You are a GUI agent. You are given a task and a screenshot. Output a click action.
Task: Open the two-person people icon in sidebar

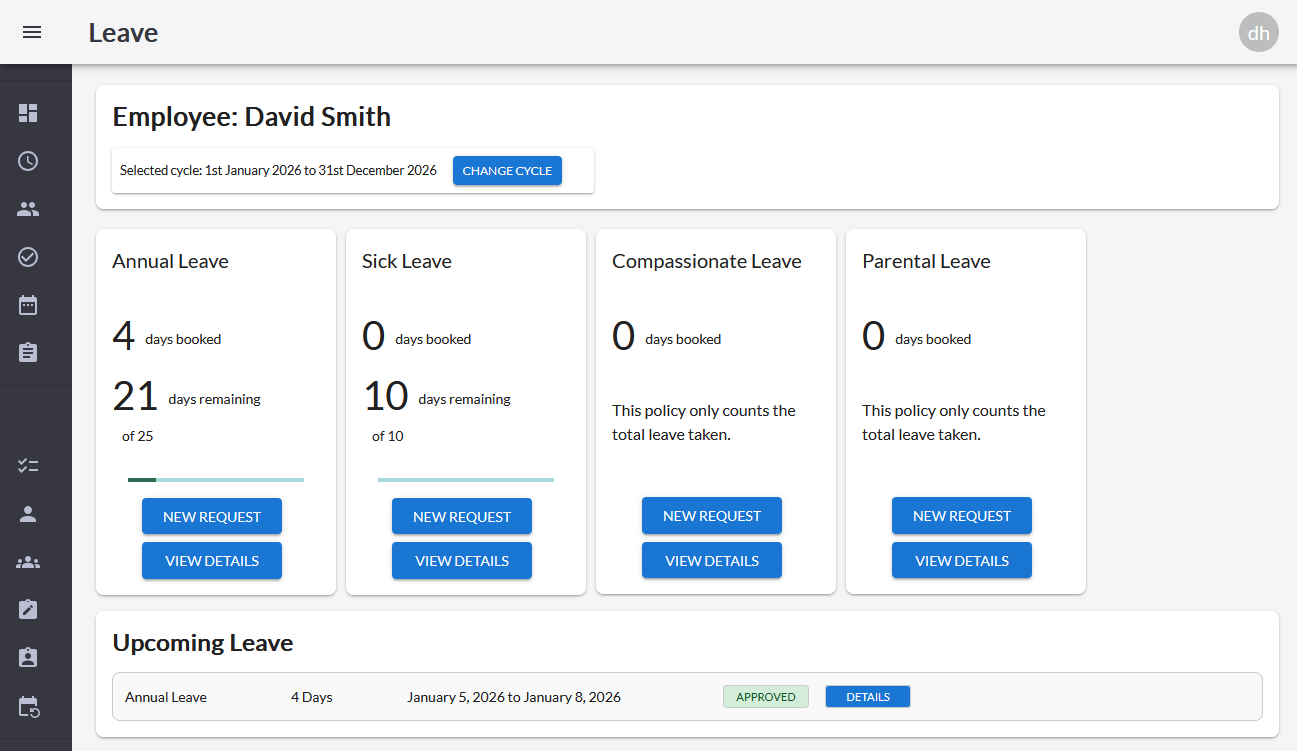click(x=28, y=209)
